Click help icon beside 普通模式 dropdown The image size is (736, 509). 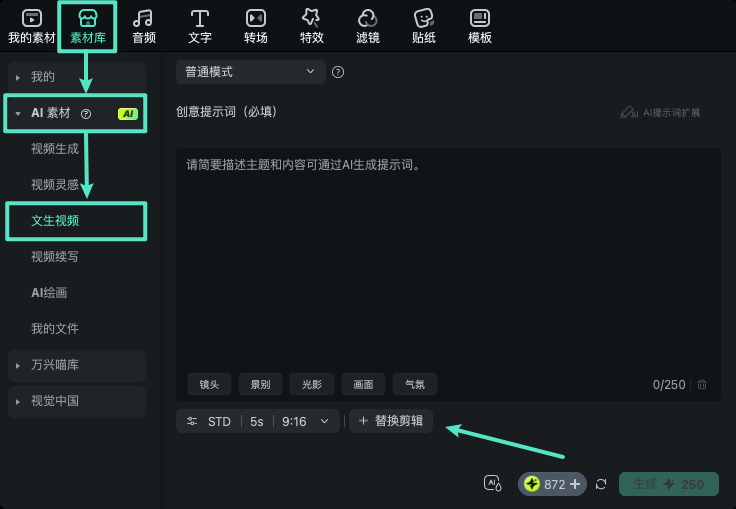[x=338, y=72]
